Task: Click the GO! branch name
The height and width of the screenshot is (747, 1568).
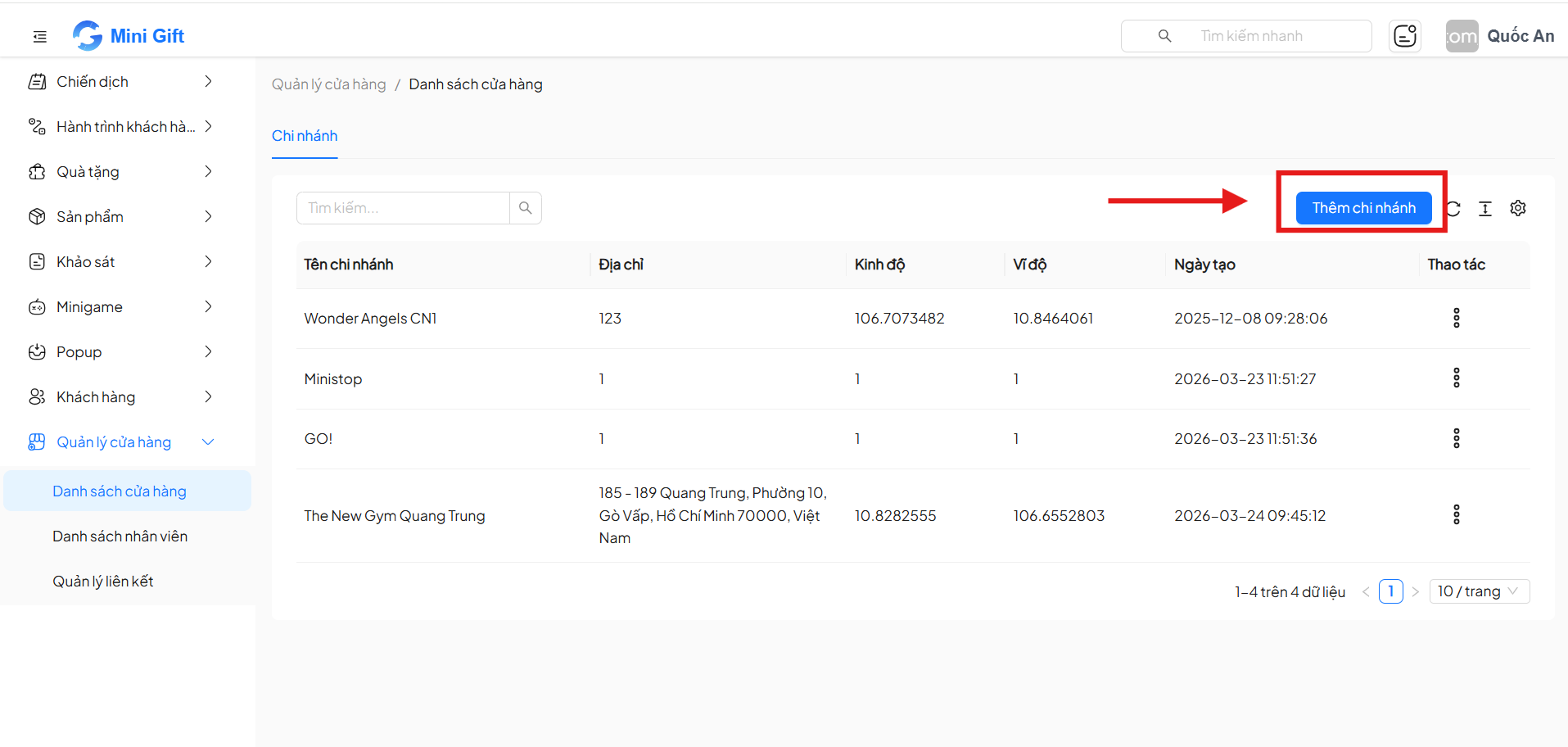Action: click(319, 439)
